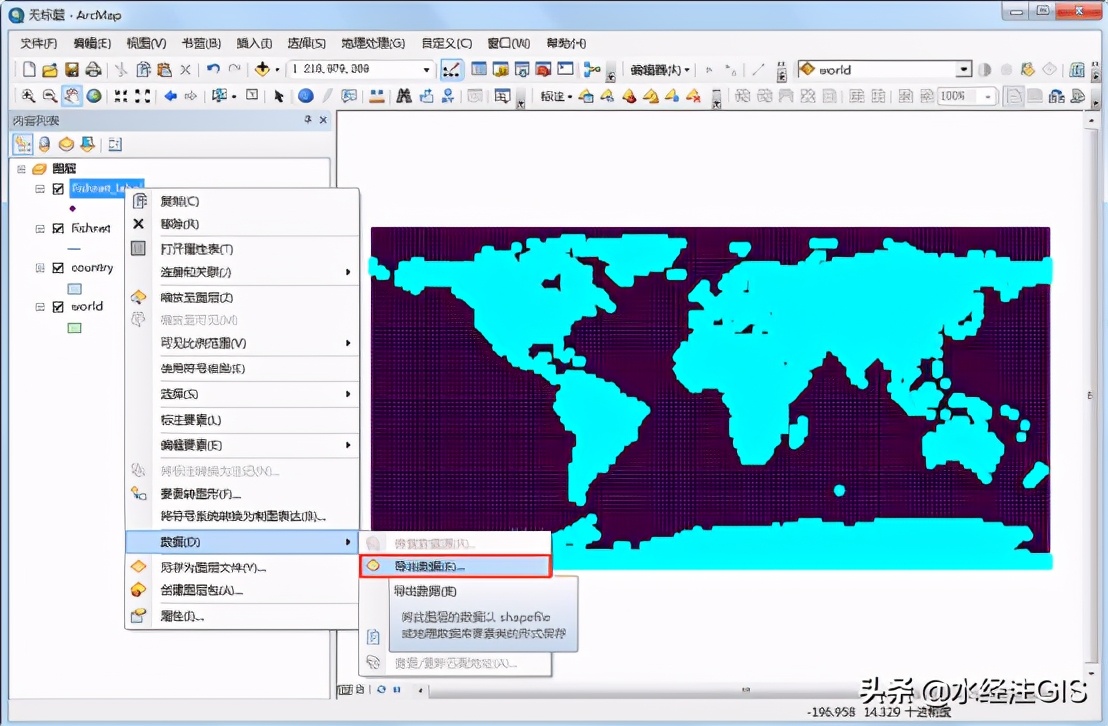Collapse the top-level Layers group node
1108x726 pixels.
tap(21, 169)
